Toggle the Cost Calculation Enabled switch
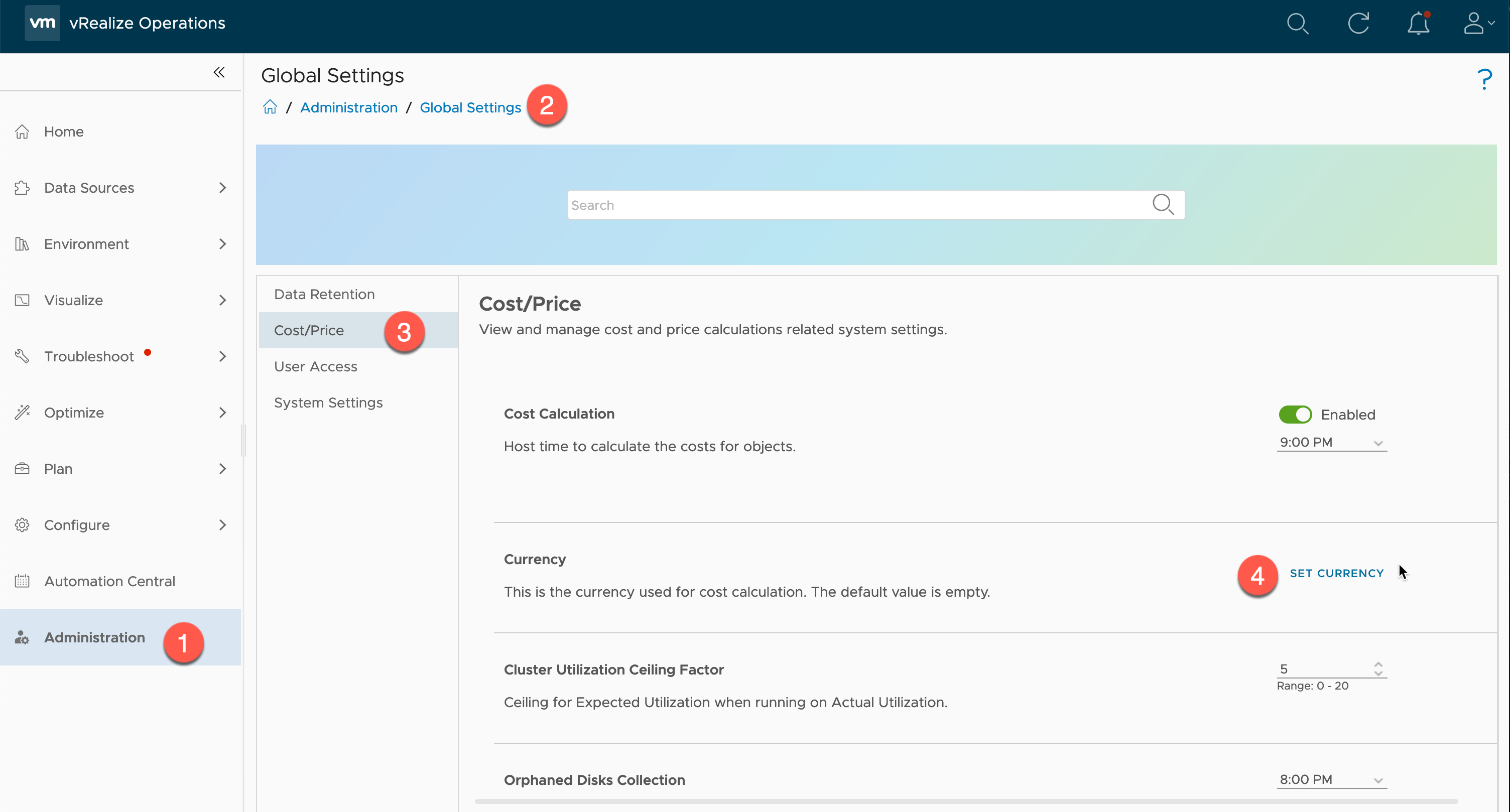This screenshot has width=1510, height=812. [1295, 415]
